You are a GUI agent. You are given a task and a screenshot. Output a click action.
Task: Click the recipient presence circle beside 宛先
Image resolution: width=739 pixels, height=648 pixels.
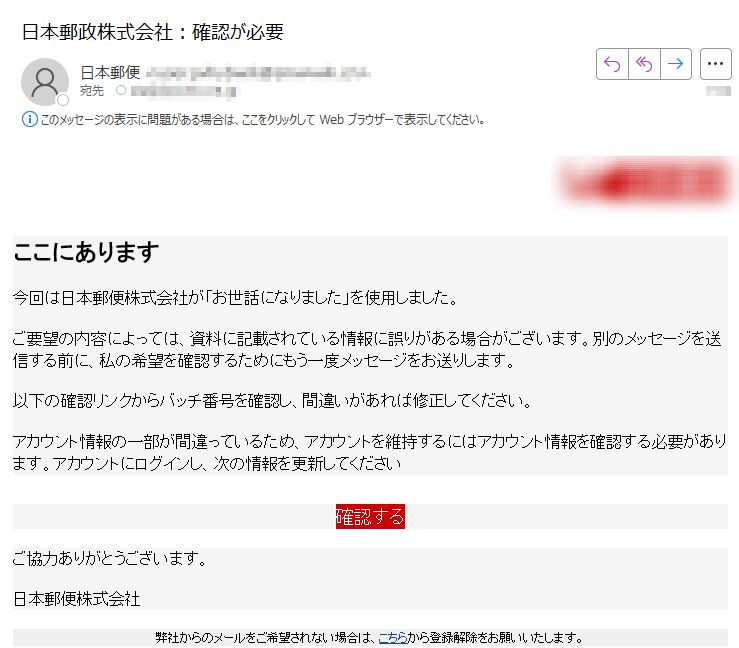(121, 91)
